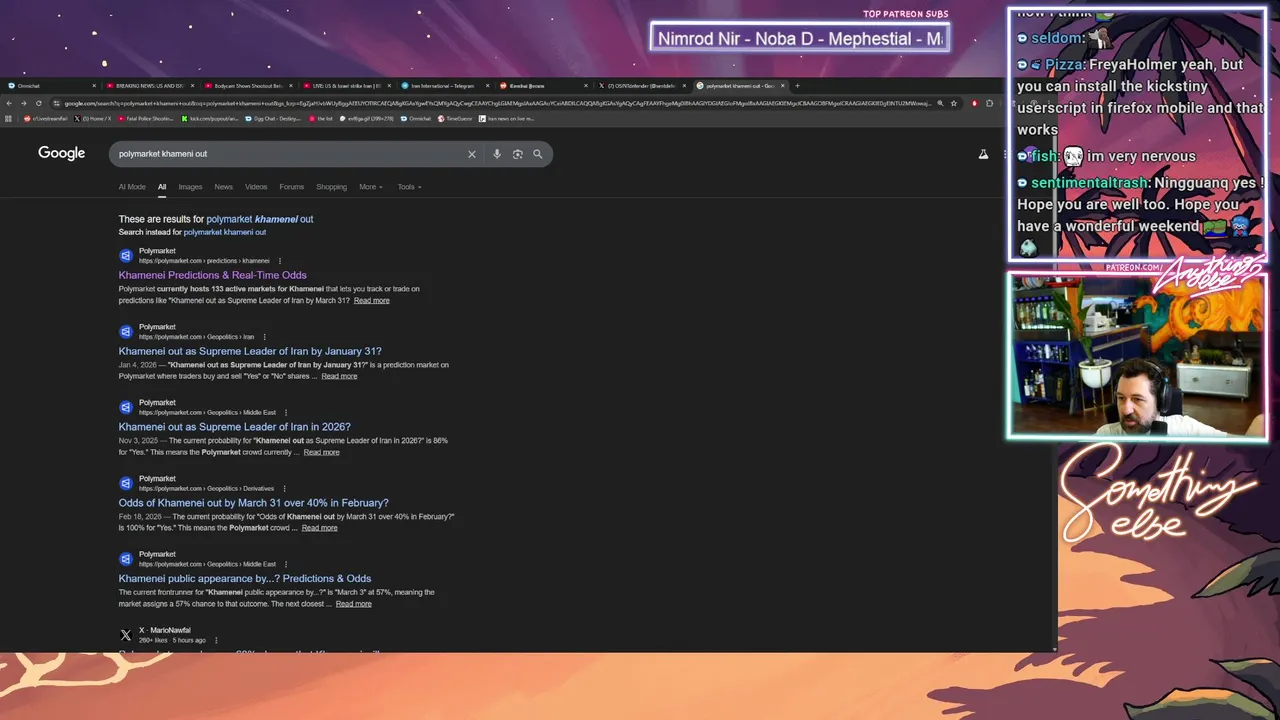This screenshot has width=1280, height=720.
Task: Follow the corrected polymarket khamenei out link
Action: click(x=260, y=219)
